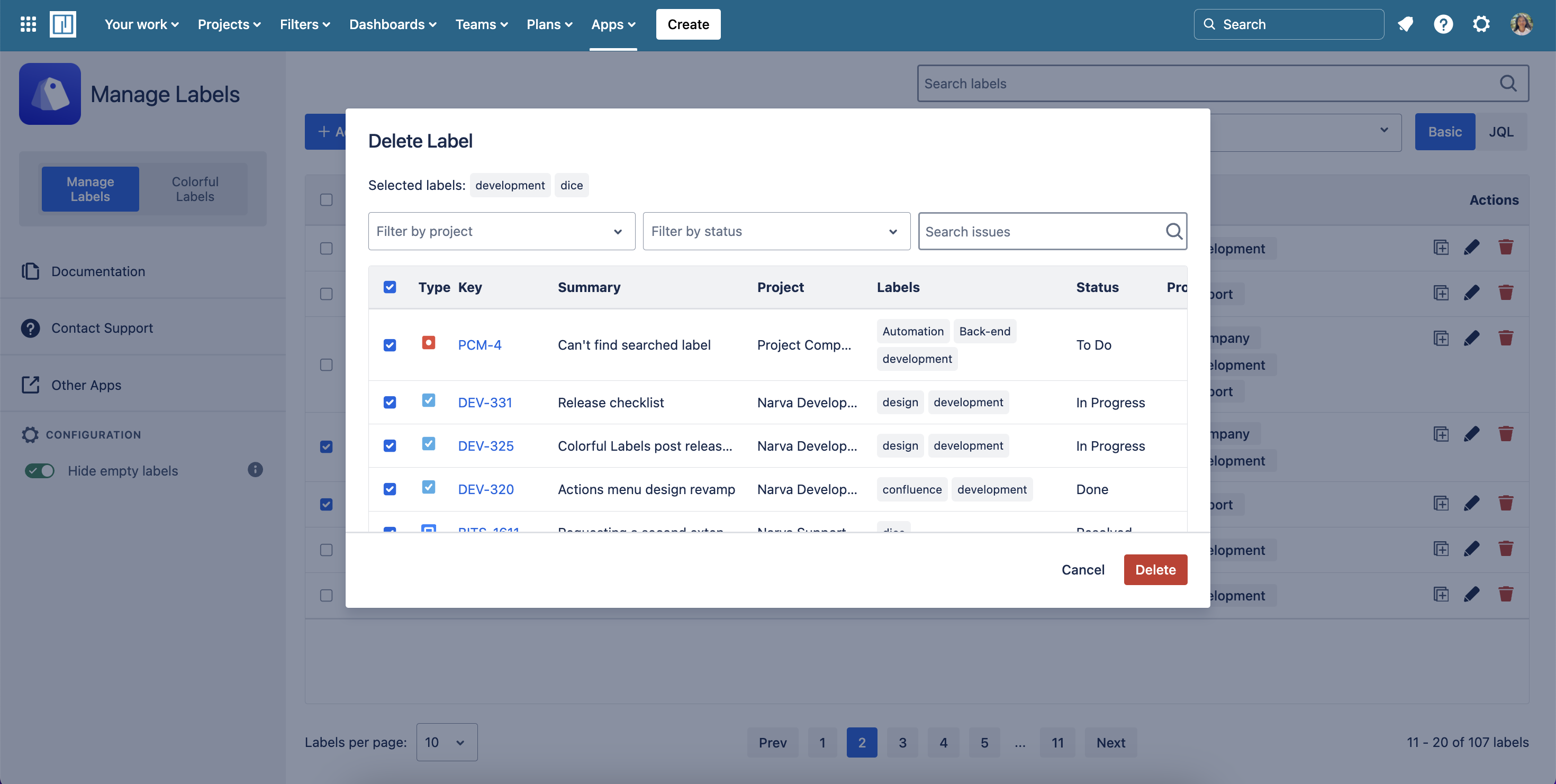Viewport: 1556px width, 784px height.
Task: Open the Apps menu
Action: tap(612, 24)
